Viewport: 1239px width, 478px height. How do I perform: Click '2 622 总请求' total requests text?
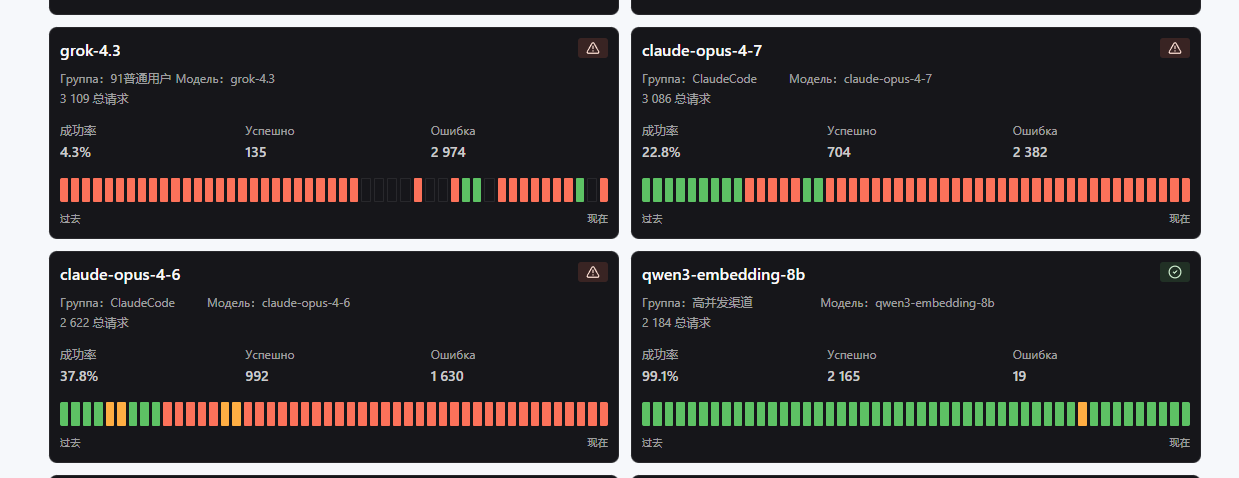click(94, 323)
